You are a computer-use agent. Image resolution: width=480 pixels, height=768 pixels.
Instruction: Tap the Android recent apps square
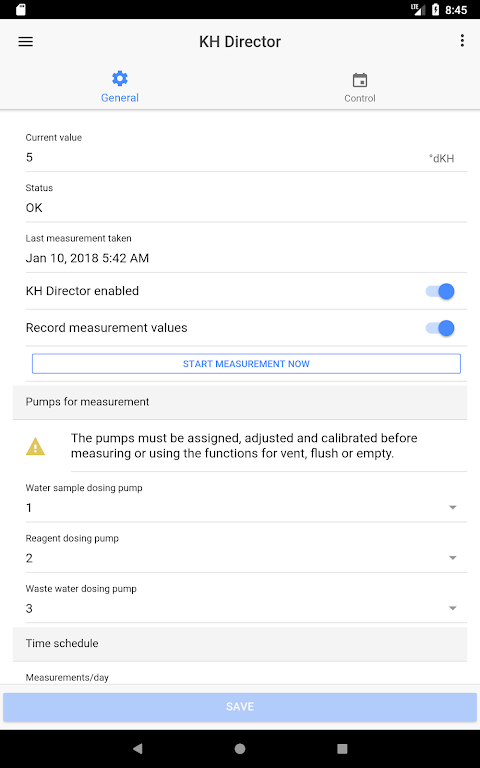pyautogui.click(x=342, y=748)
